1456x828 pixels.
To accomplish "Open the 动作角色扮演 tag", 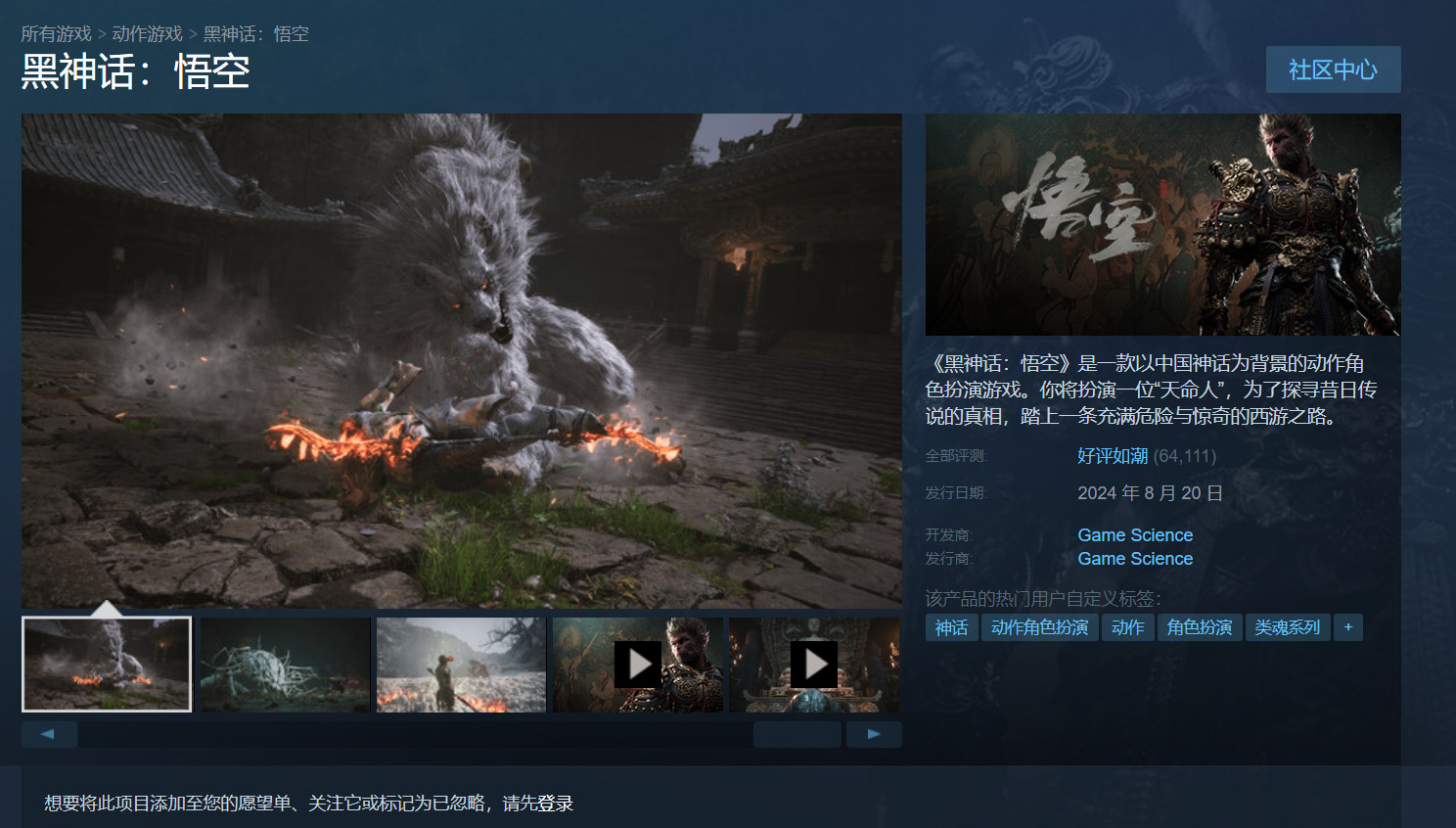I will (x=1039, y=627).
